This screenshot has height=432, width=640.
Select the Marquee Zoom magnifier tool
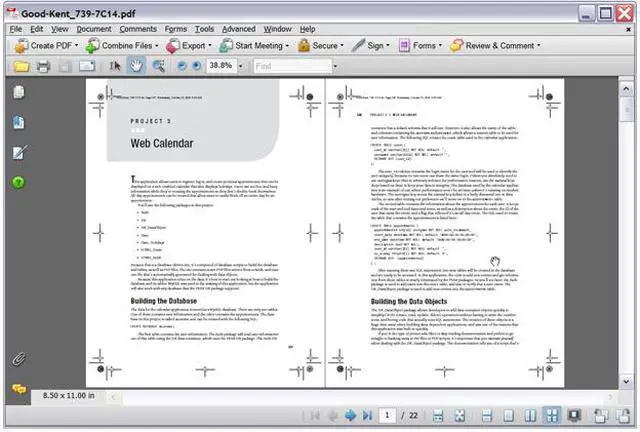[x=158, y=66]
